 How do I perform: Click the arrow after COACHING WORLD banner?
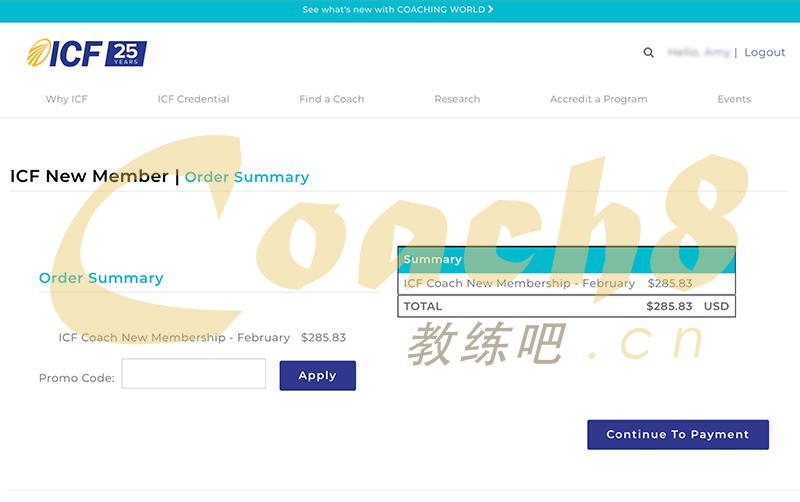coord(491,10)
